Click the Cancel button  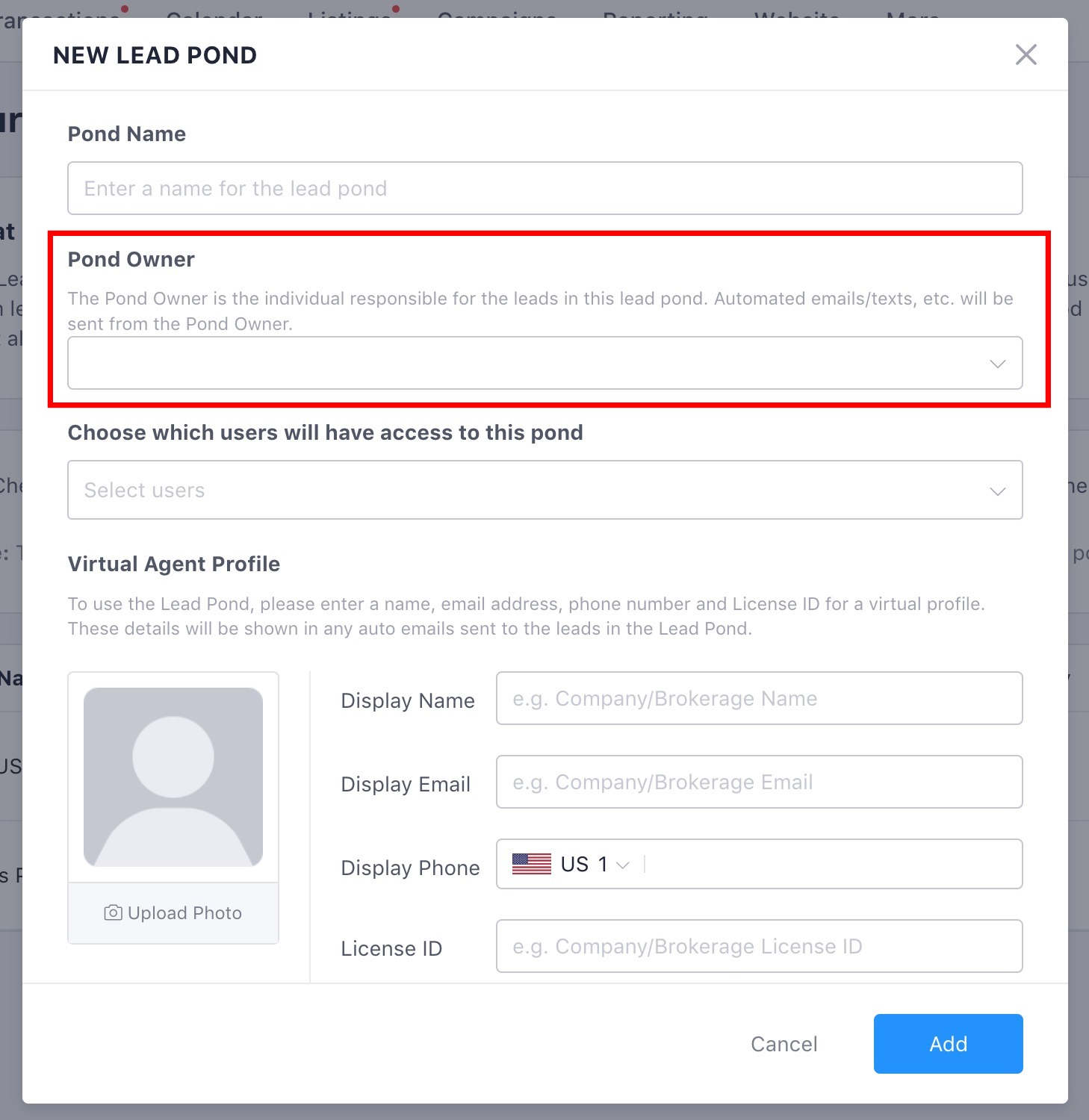coord(784,1044)
